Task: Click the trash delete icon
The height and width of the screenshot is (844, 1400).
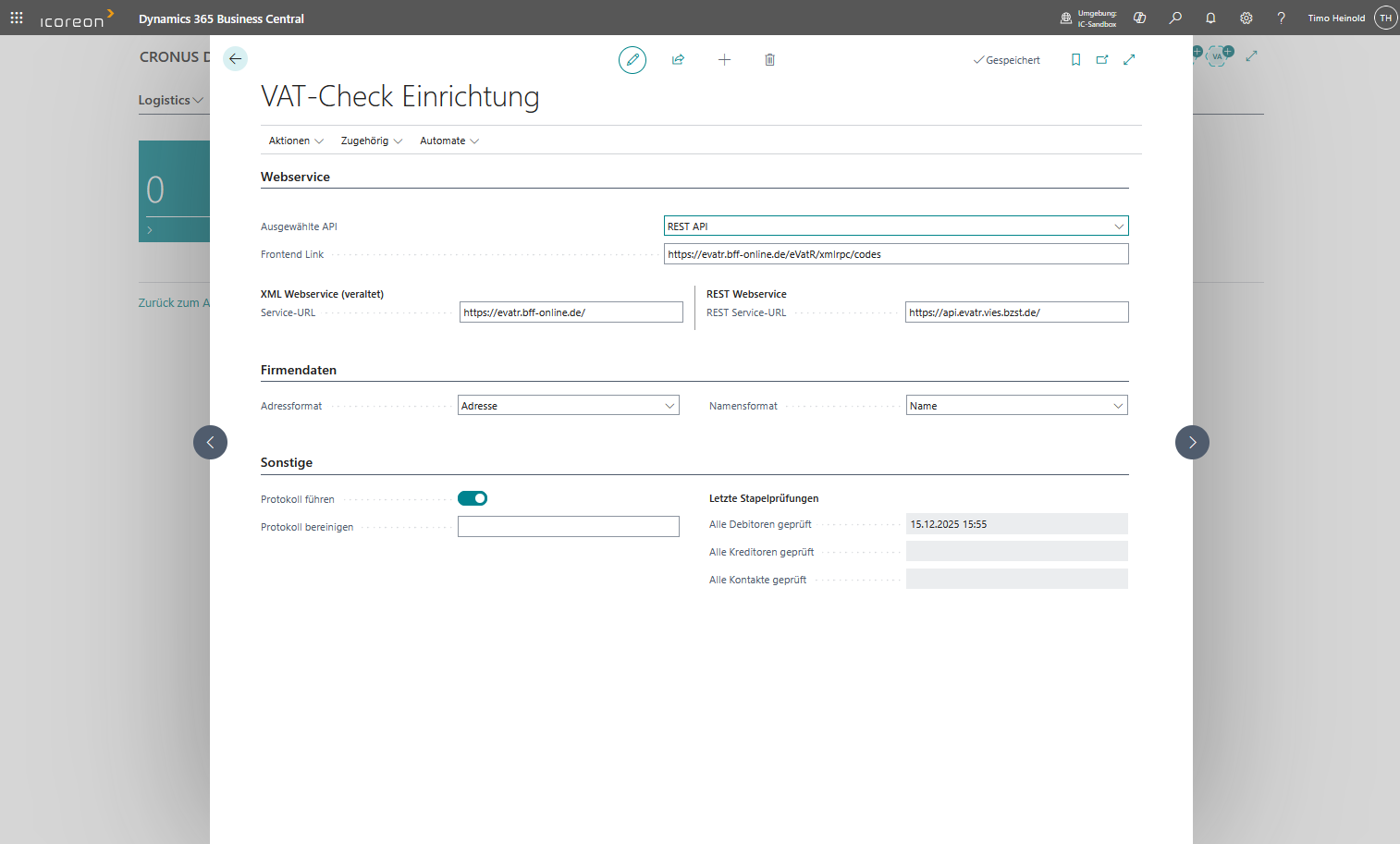Action: click(x=769, y=60)
